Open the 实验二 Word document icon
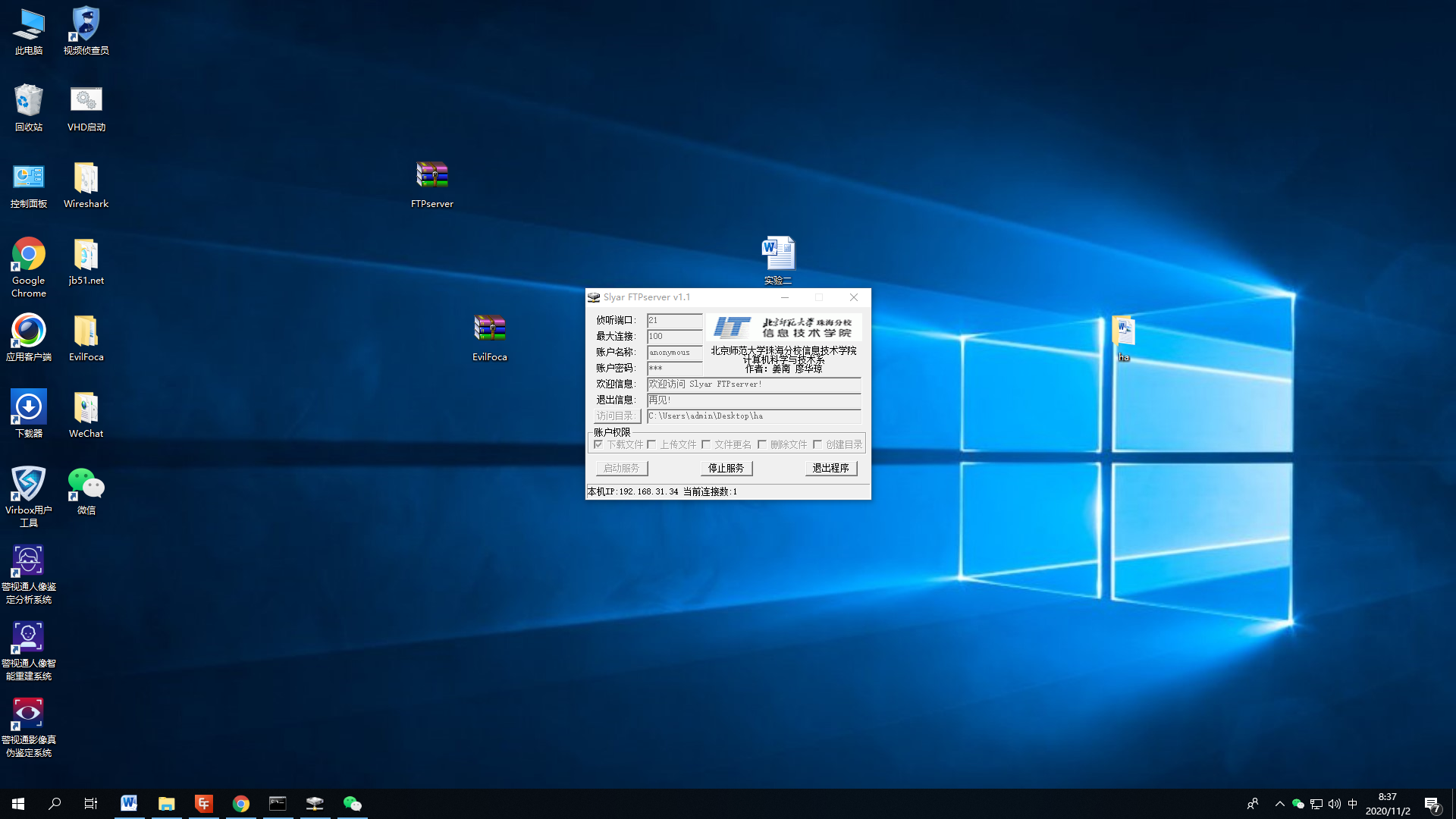The height and width of the screenshot is (819, 1456). [x=778, y=254]
